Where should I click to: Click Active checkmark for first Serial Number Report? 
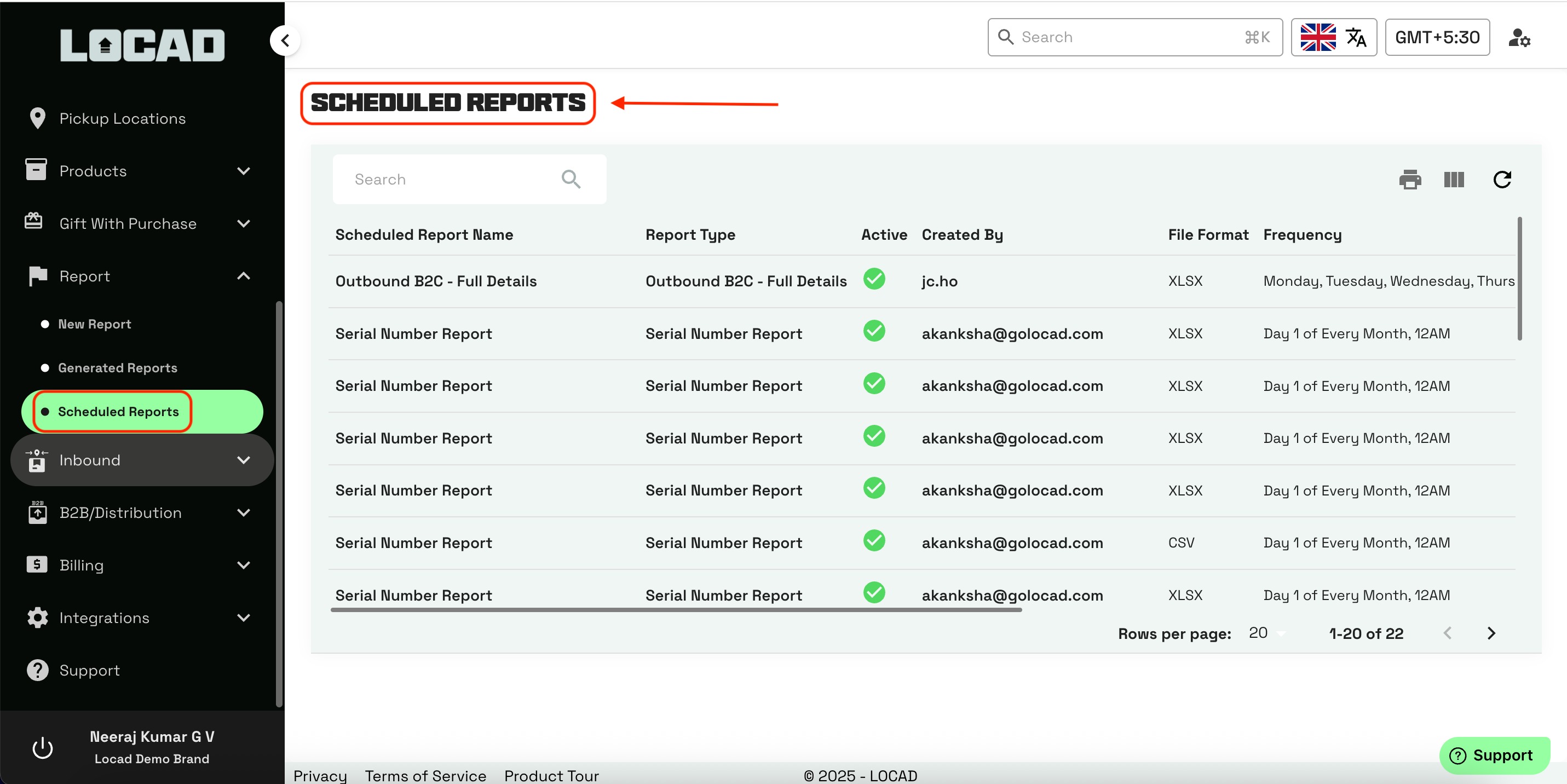tap(873, 331)
